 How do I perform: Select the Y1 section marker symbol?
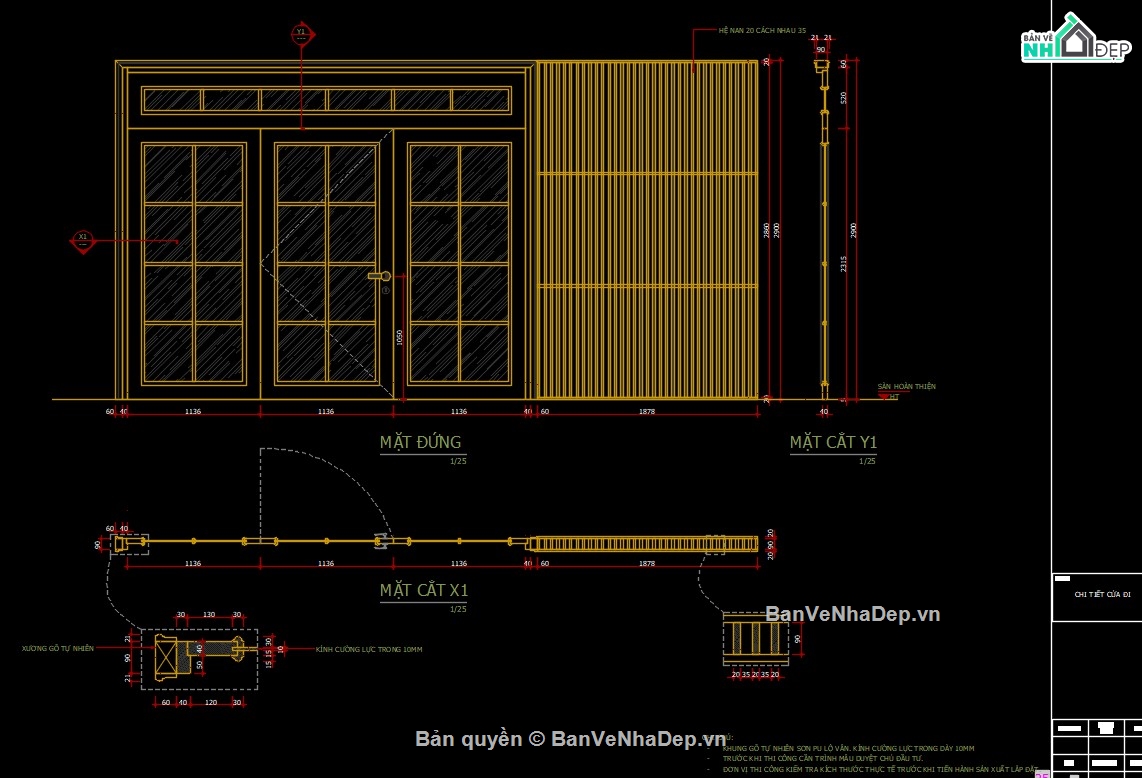[302, 34]
